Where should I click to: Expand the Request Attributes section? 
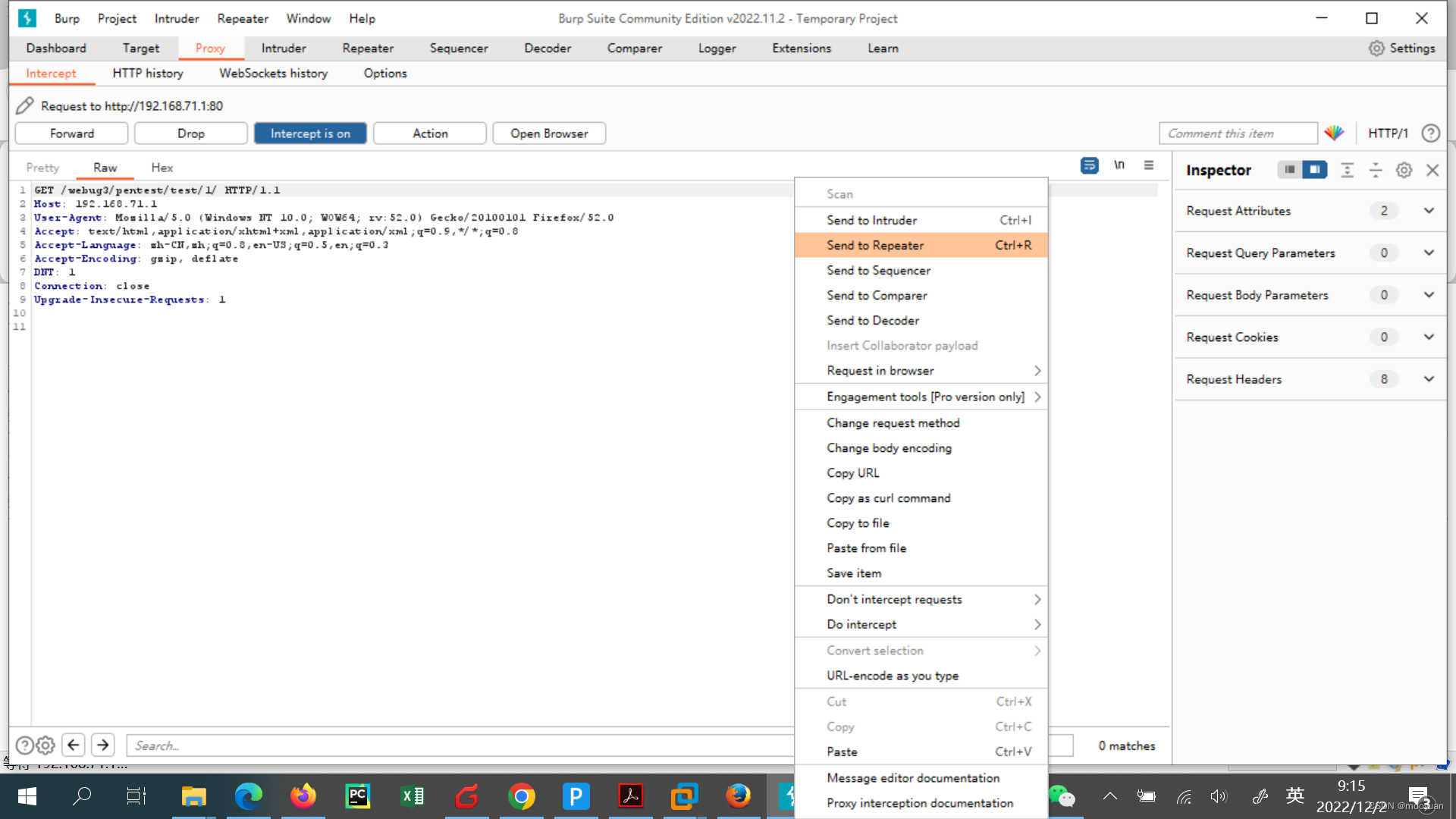1429,211
